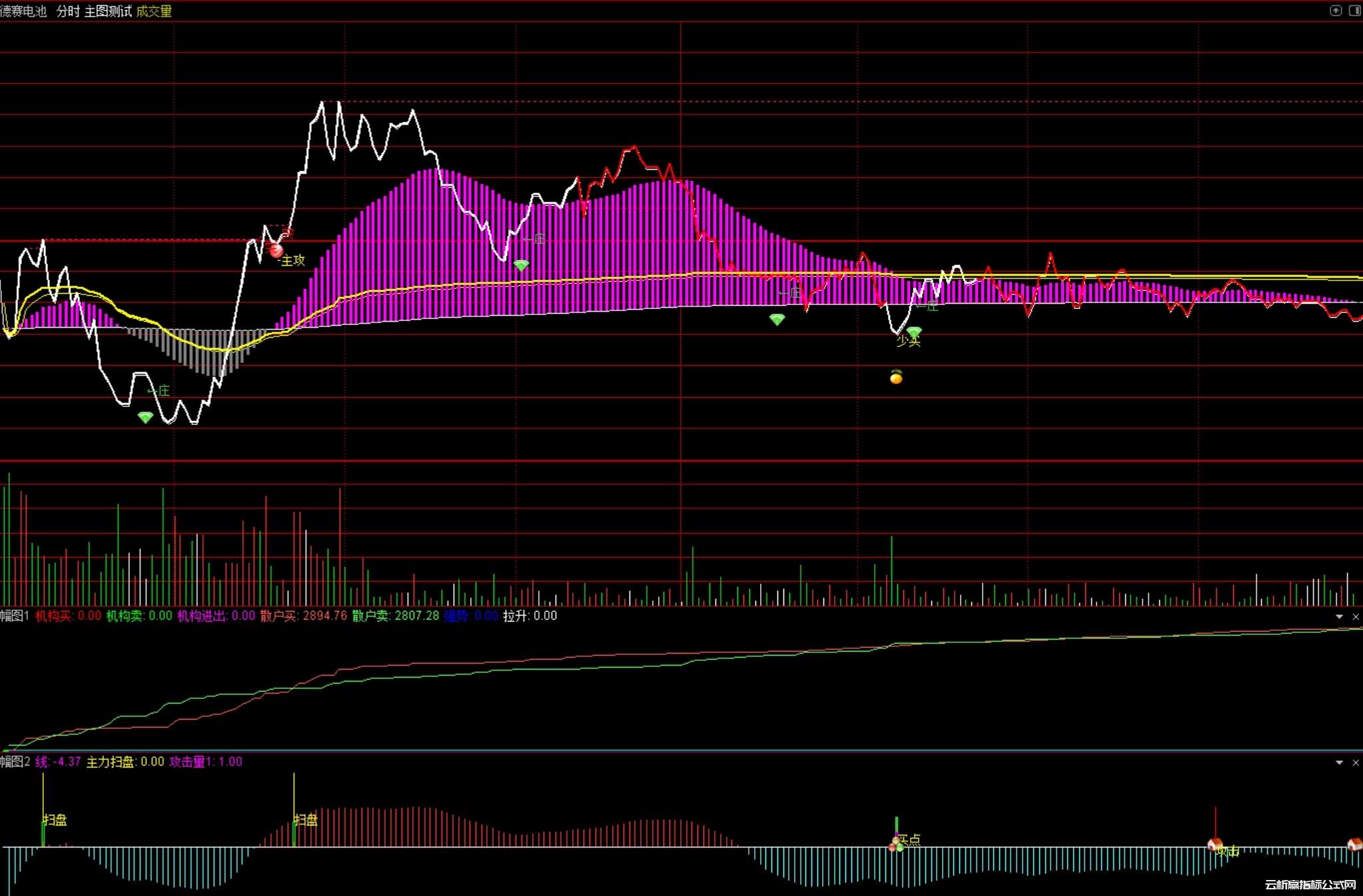Screen dimensions: 1363x896
Task: Click the 德赛电池 stock name
Action: pos(23,11)
